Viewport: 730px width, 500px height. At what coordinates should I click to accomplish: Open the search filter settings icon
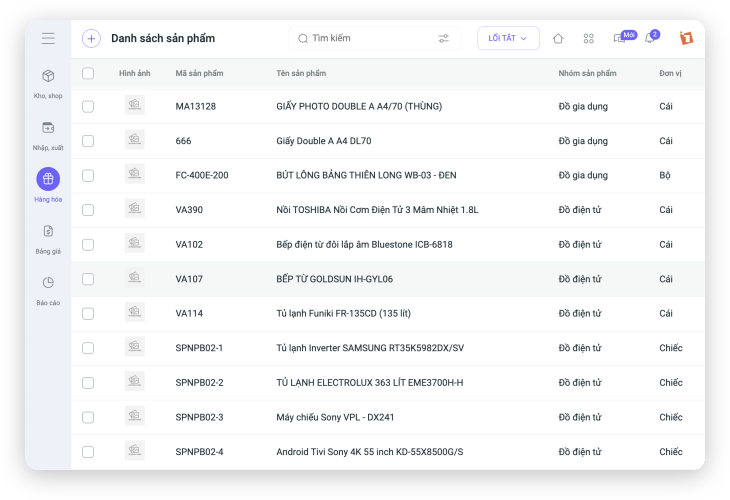443,39
